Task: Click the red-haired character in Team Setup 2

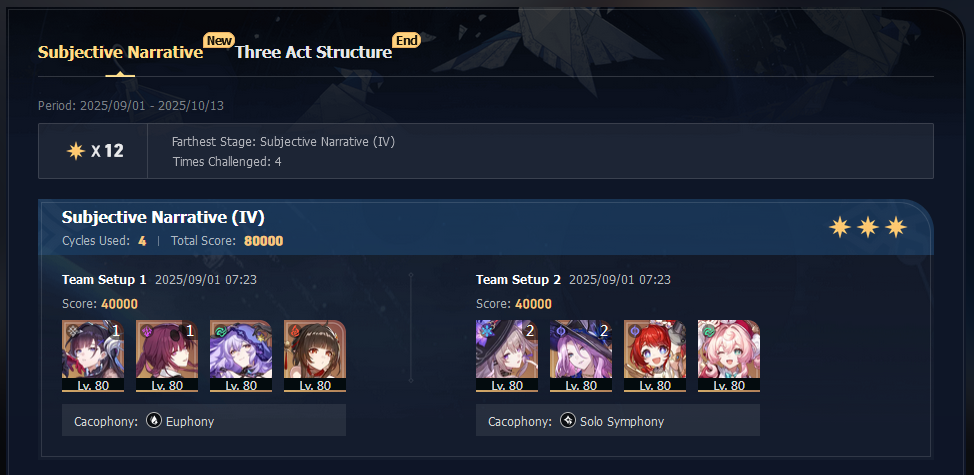Action: (x=655, y=356)
